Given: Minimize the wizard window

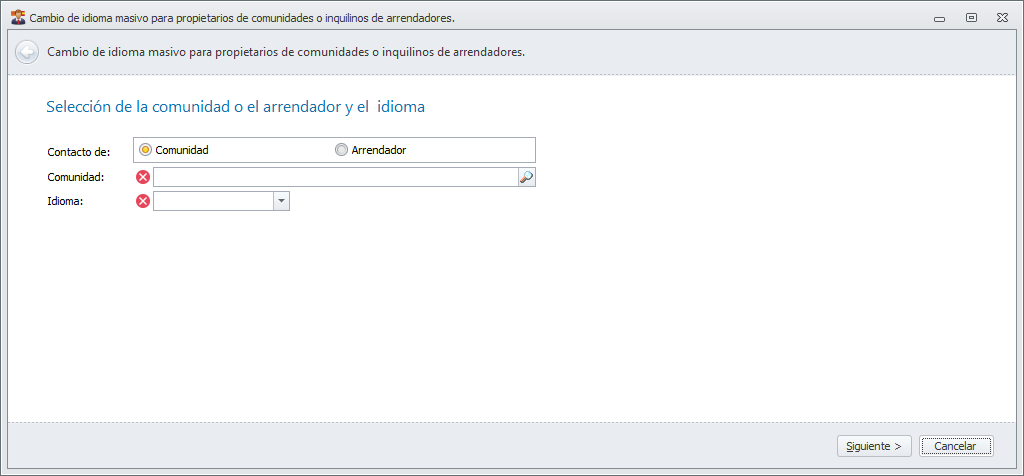Looking at the screenshot, I should coord(940,18).
